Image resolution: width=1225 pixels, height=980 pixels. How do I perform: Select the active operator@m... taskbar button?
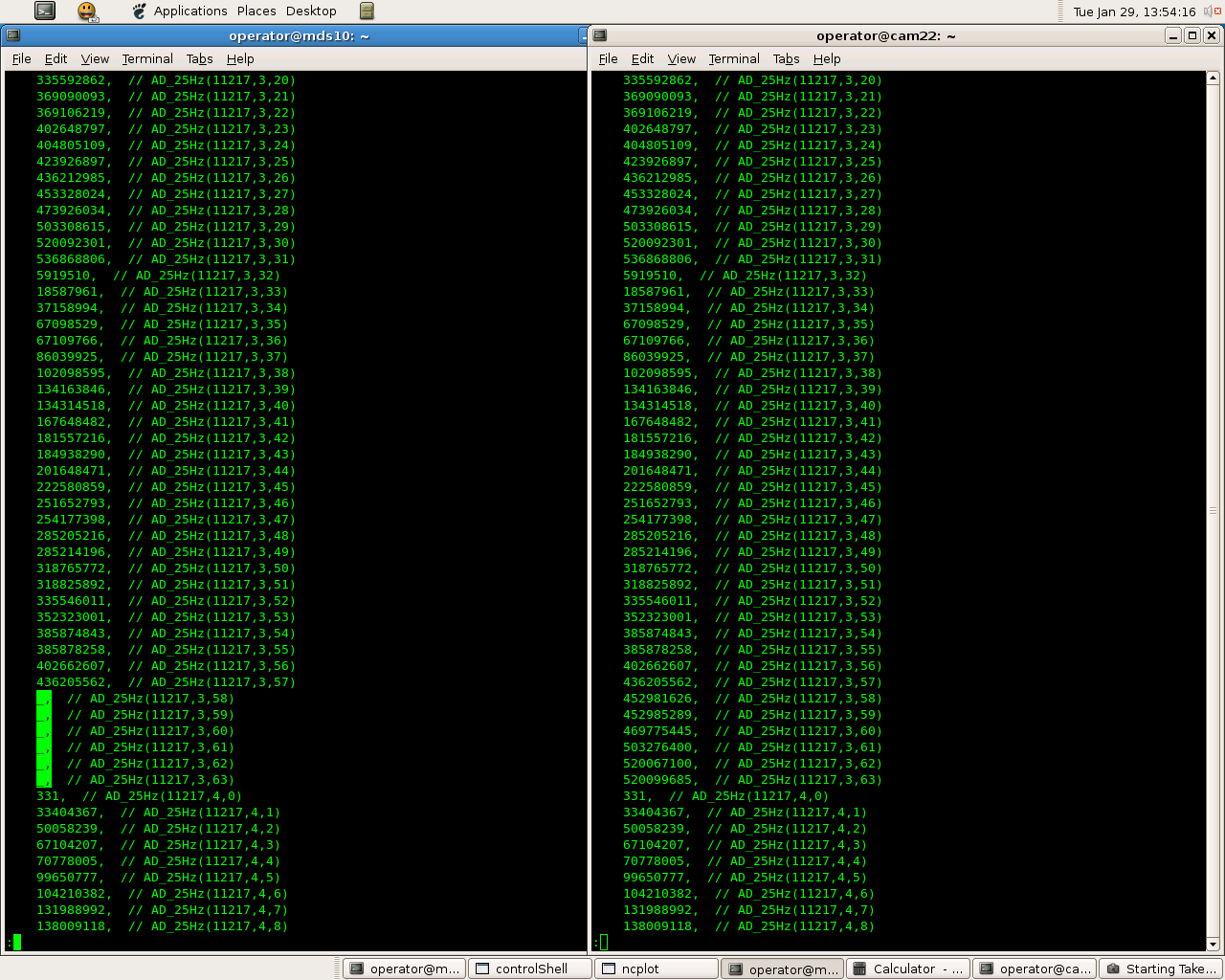tap(783, 969)
